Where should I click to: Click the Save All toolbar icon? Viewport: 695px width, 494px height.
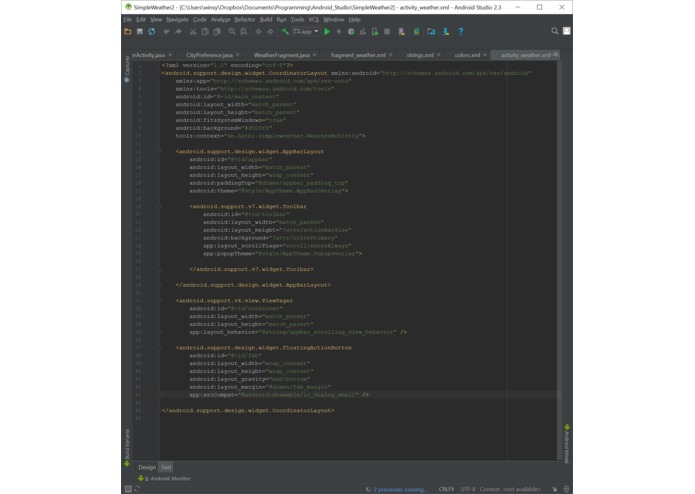tap(140, 31)
